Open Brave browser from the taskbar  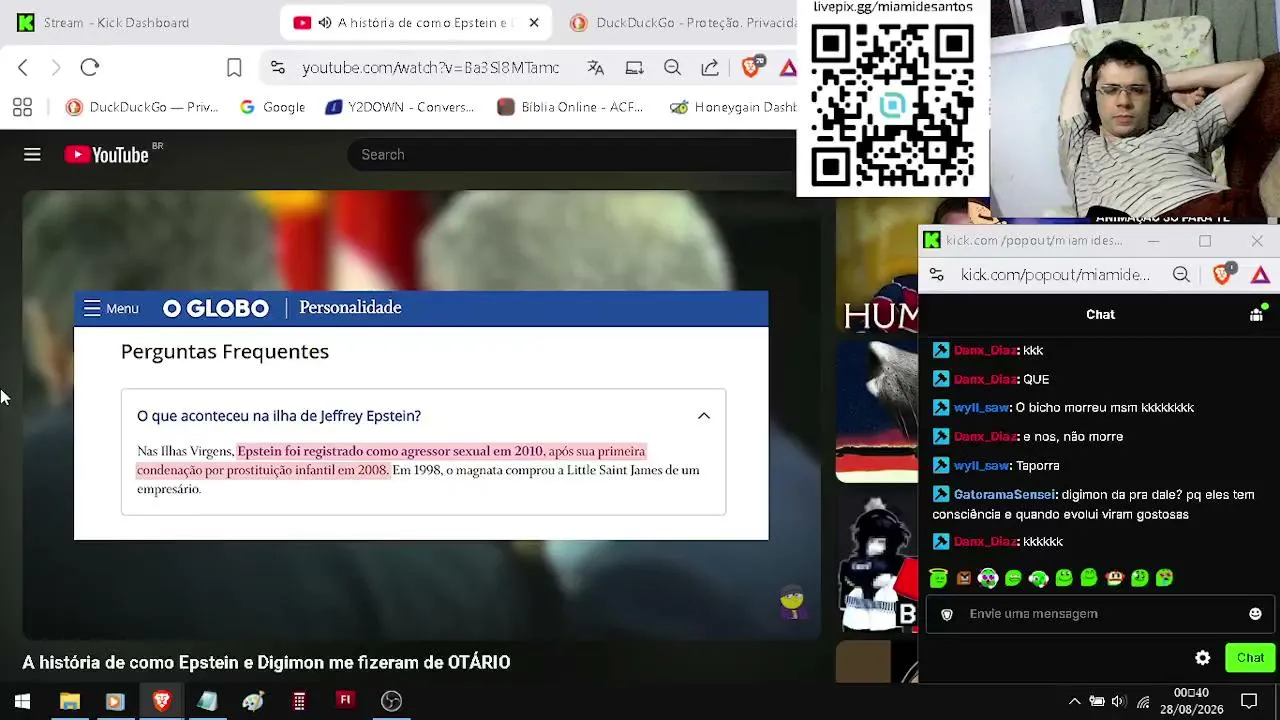161,701
